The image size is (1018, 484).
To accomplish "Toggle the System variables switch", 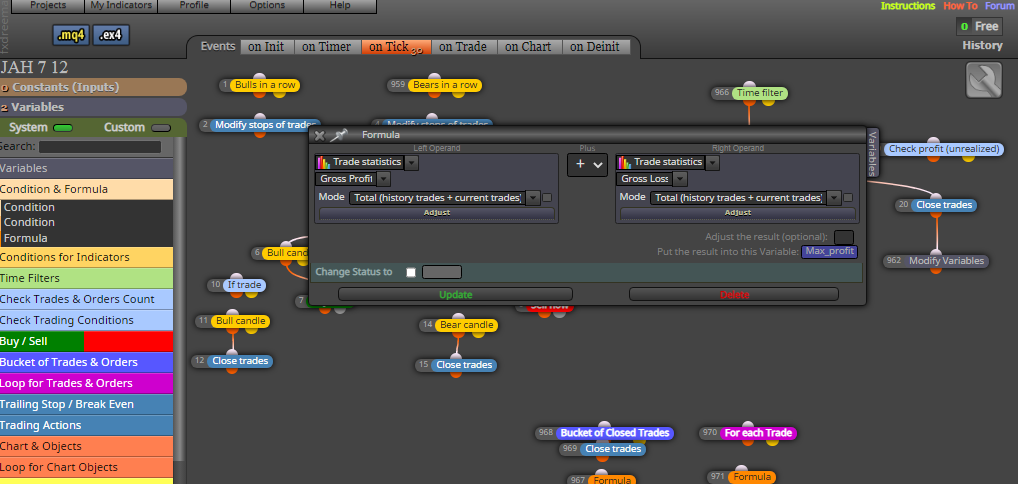I will (x=63, y=128).
